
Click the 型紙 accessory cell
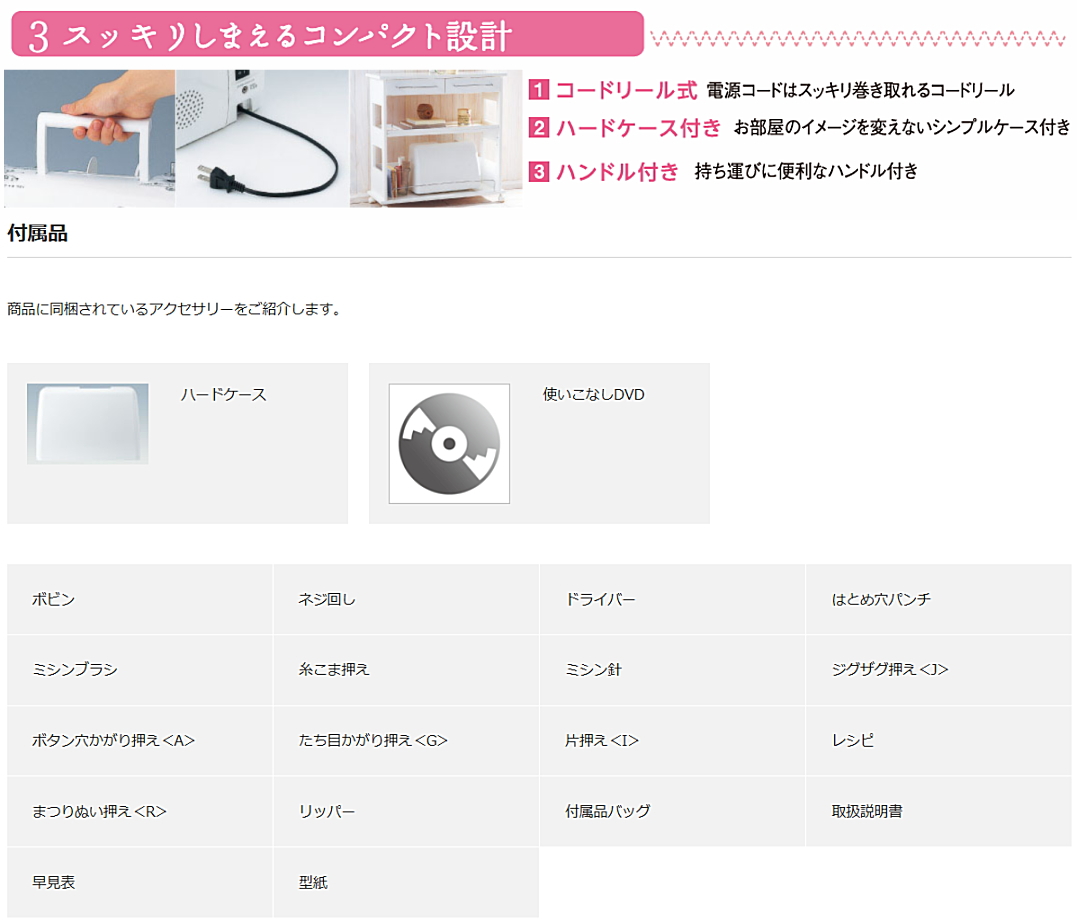tap(406, 882)
